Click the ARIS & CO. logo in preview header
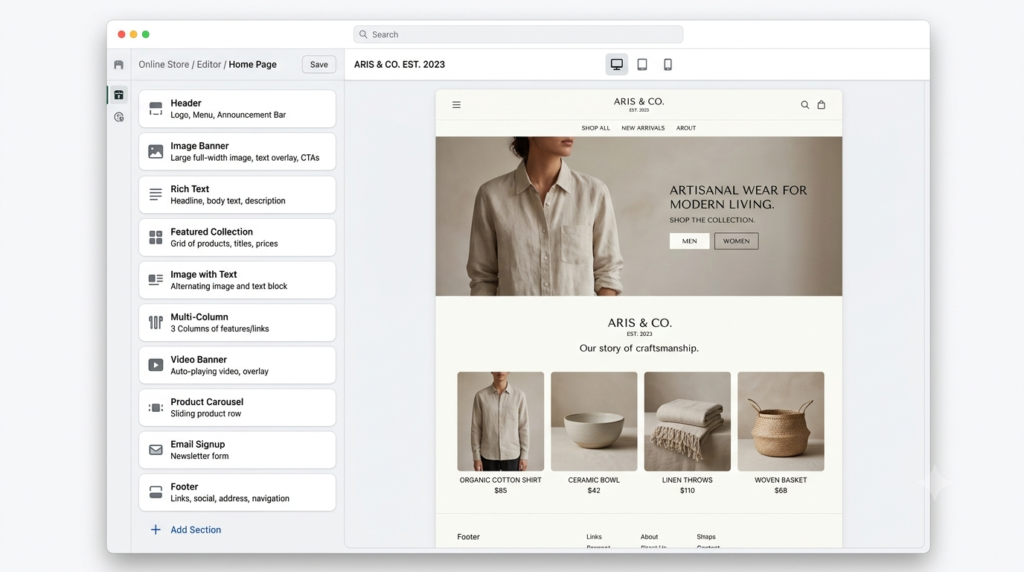Screen dimensions: 1024x572 639,104
